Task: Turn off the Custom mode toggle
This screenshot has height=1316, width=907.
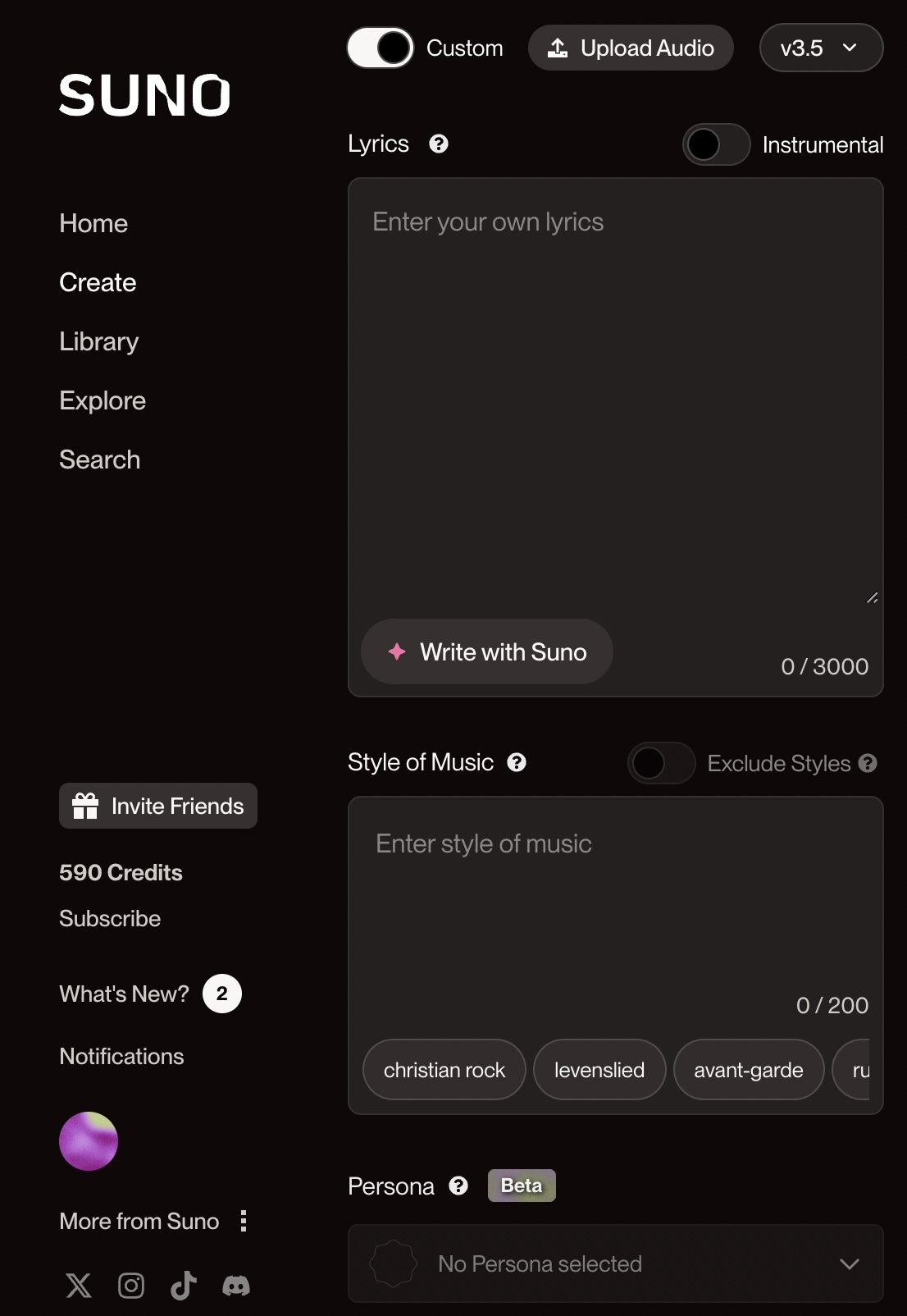Action: tap(381, 48)
